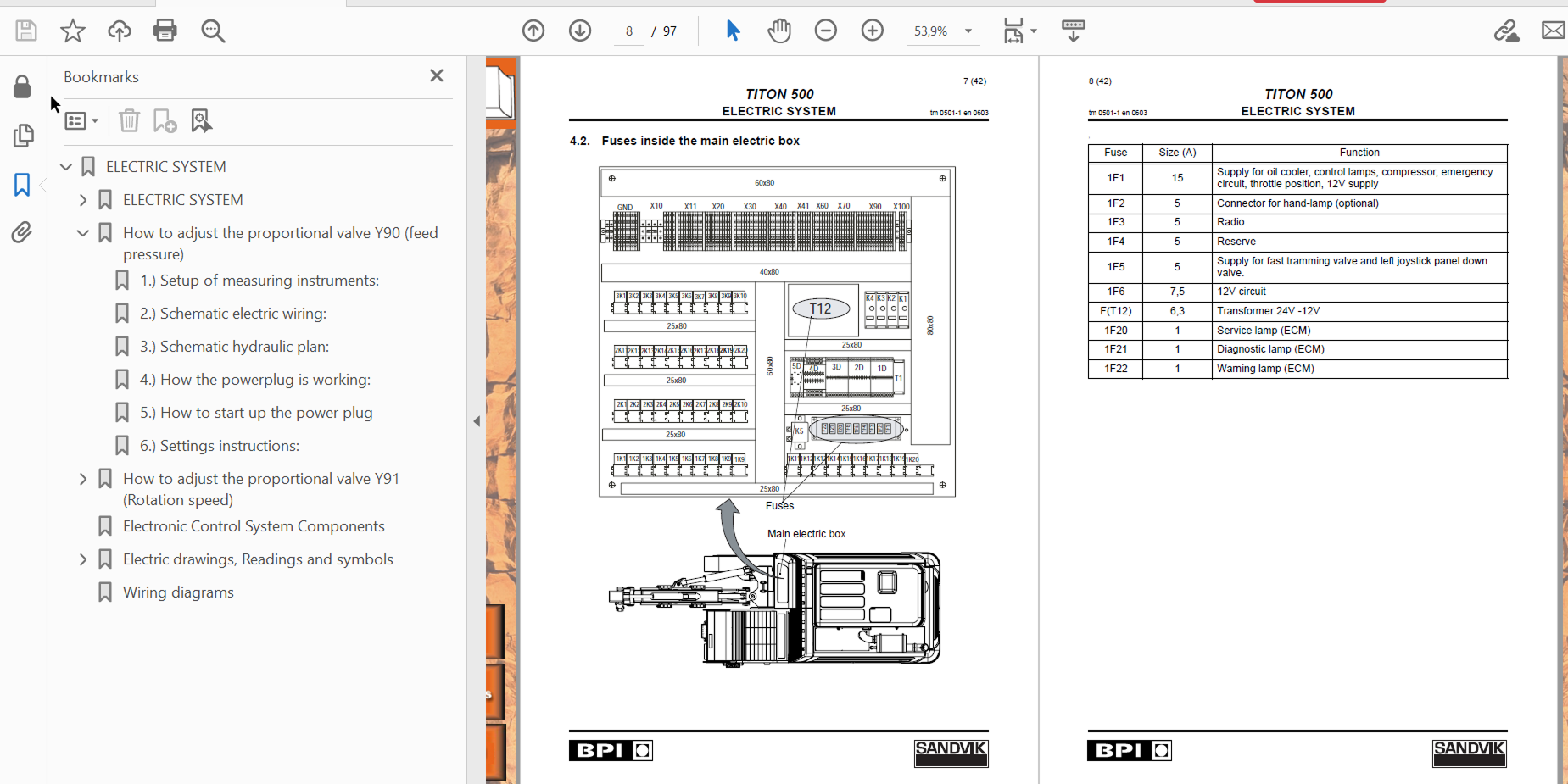The width and height of the screenshot is (1568, 784).
Task: Click the 'Main electric box' diagram label
Action: pos(806,534)
